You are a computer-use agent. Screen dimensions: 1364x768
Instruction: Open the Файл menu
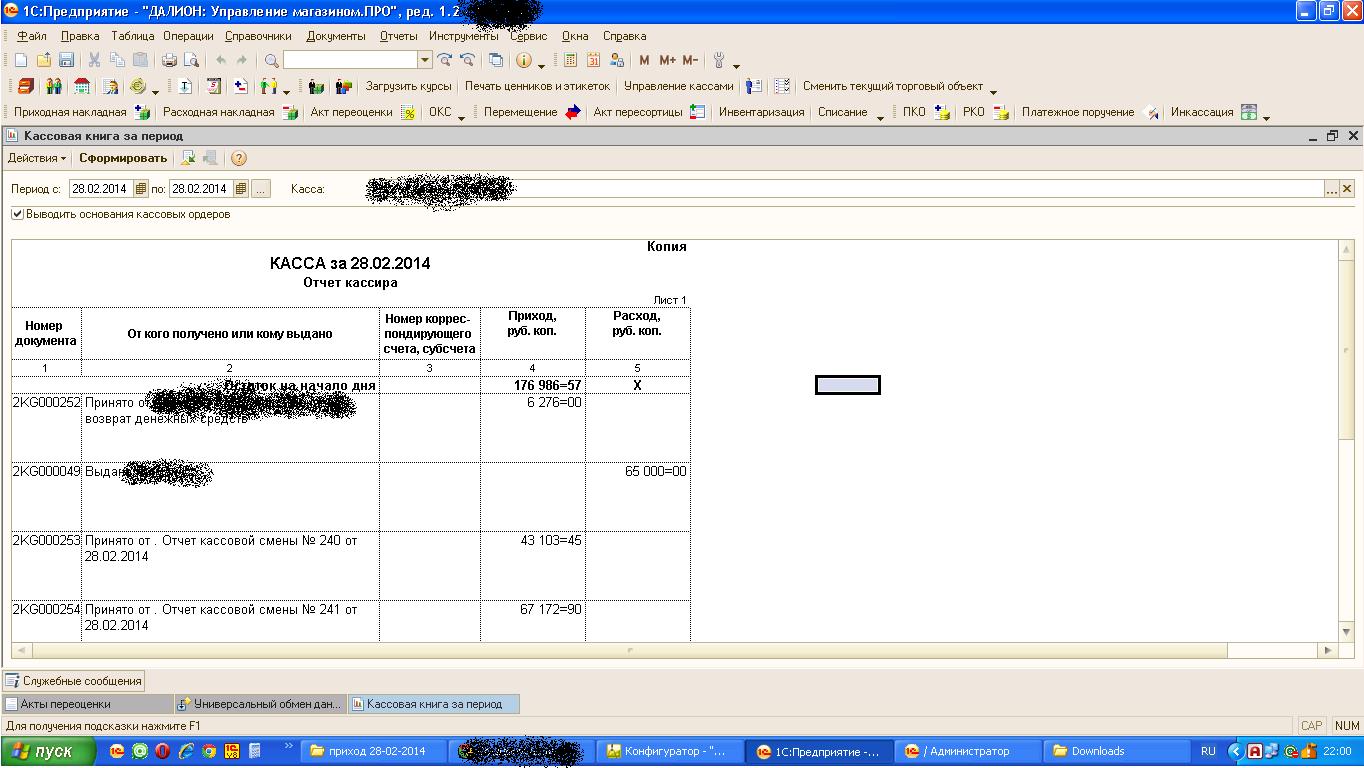tap(32, 36)
